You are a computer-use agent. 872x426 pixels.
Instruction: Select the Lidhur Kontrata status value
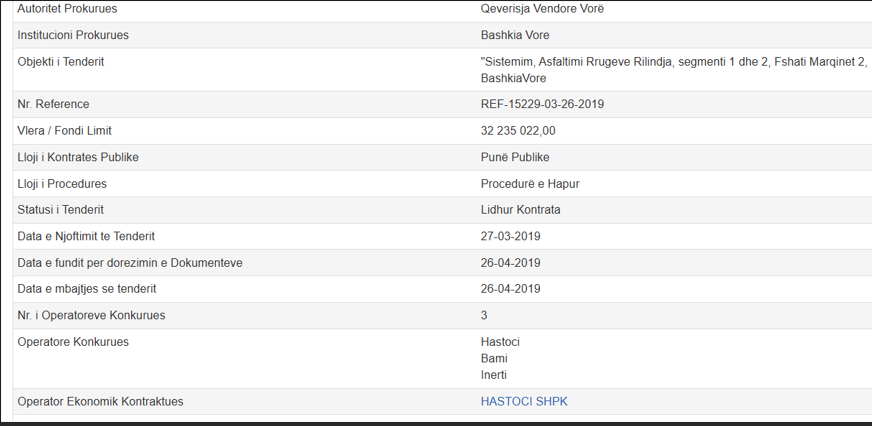tap(520, 210)
